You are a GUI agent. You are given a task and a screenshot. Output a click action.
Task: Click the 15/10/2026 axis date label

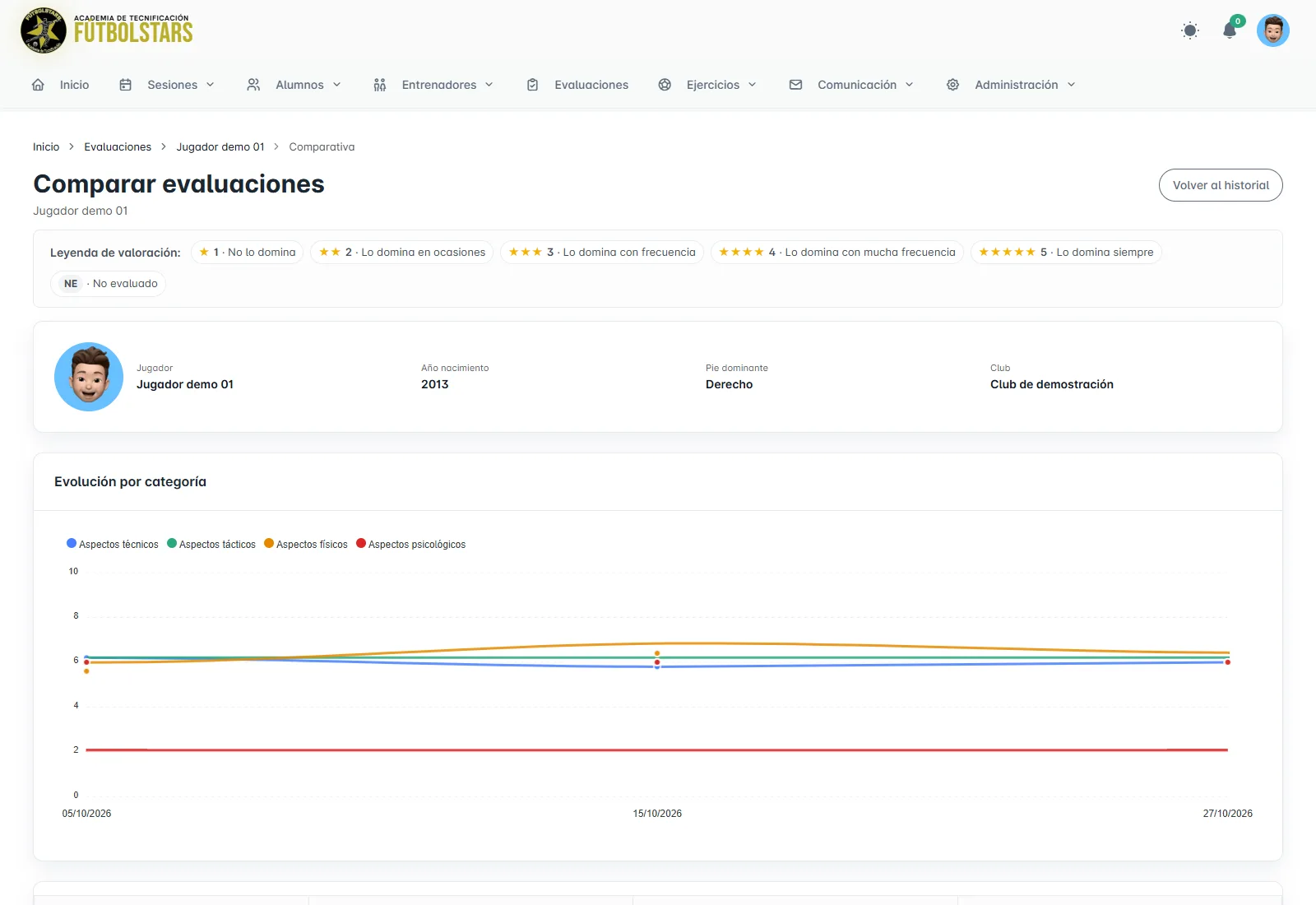[657, 814]
